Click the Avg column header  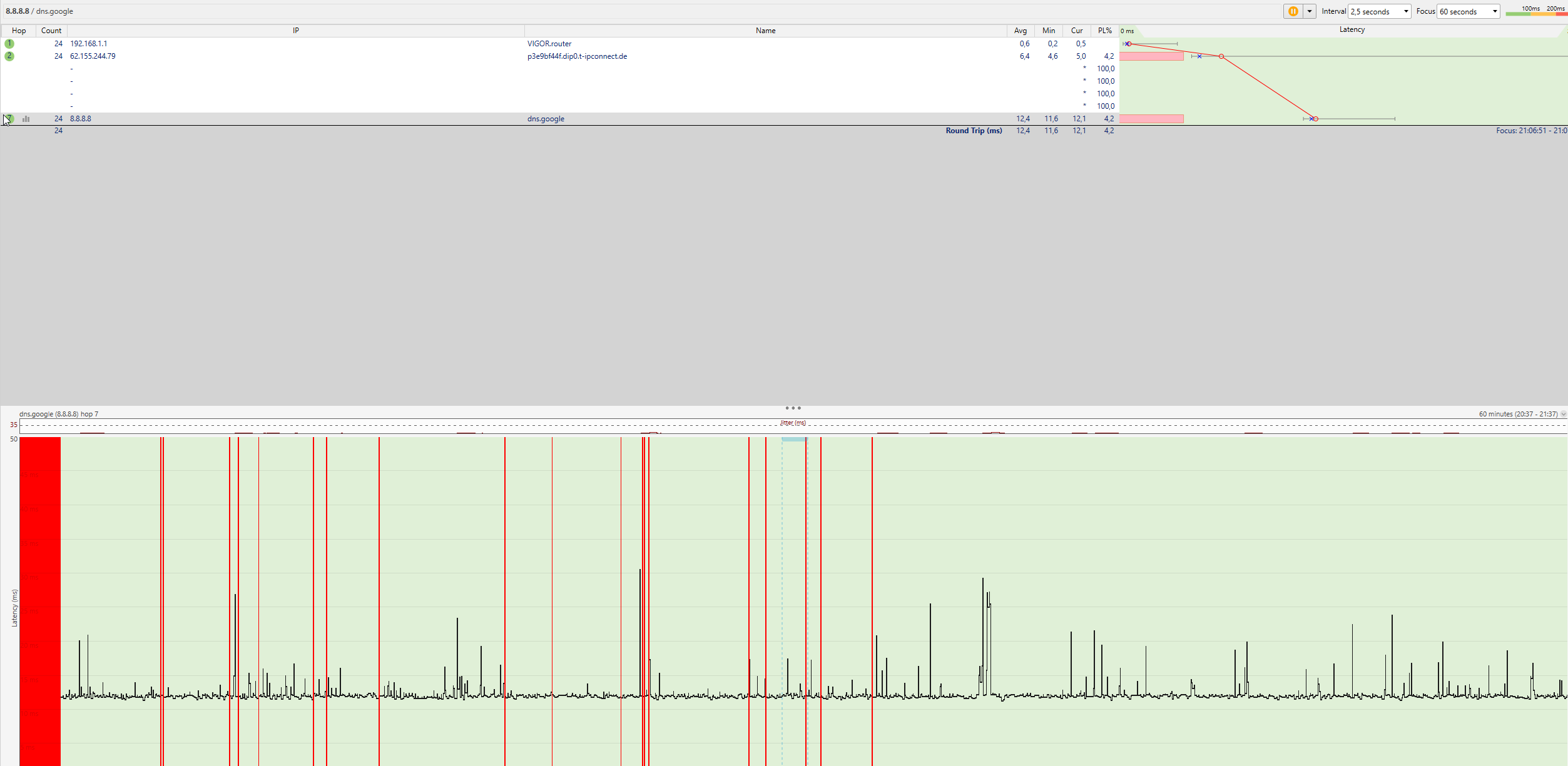click(1021, 31)
